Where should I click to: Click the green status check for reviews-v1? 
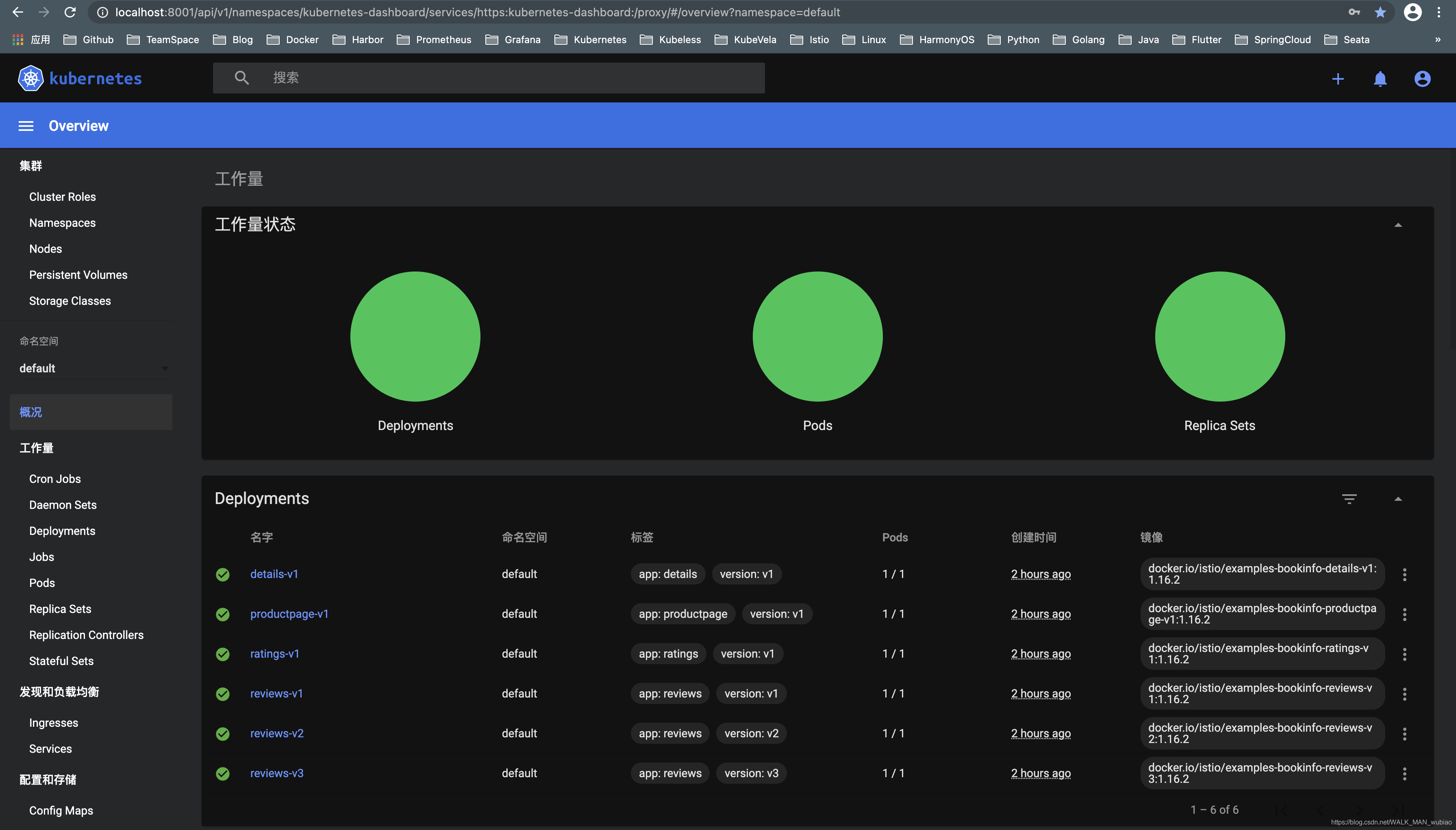click(223, 694)
